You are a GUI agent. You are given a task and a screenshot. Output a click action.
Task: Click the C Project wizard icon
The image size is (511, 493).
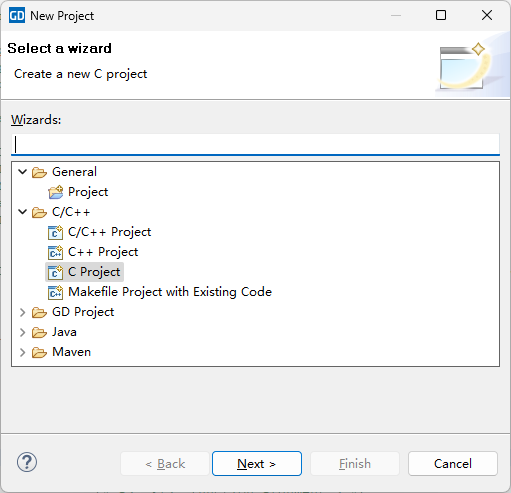click(x=55, y=272)
